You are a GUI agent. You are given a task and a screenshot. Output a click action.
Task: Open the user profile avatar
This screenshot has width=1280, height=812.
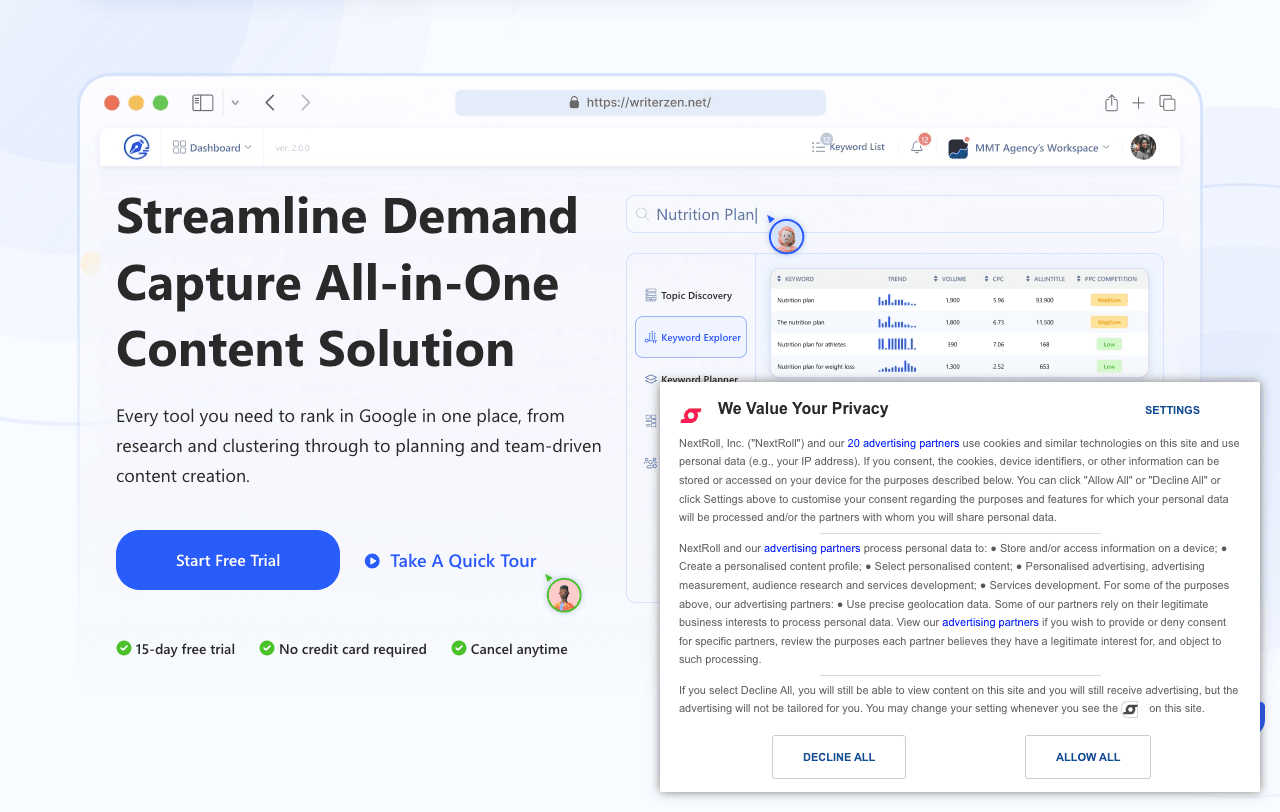point(1143,147)
